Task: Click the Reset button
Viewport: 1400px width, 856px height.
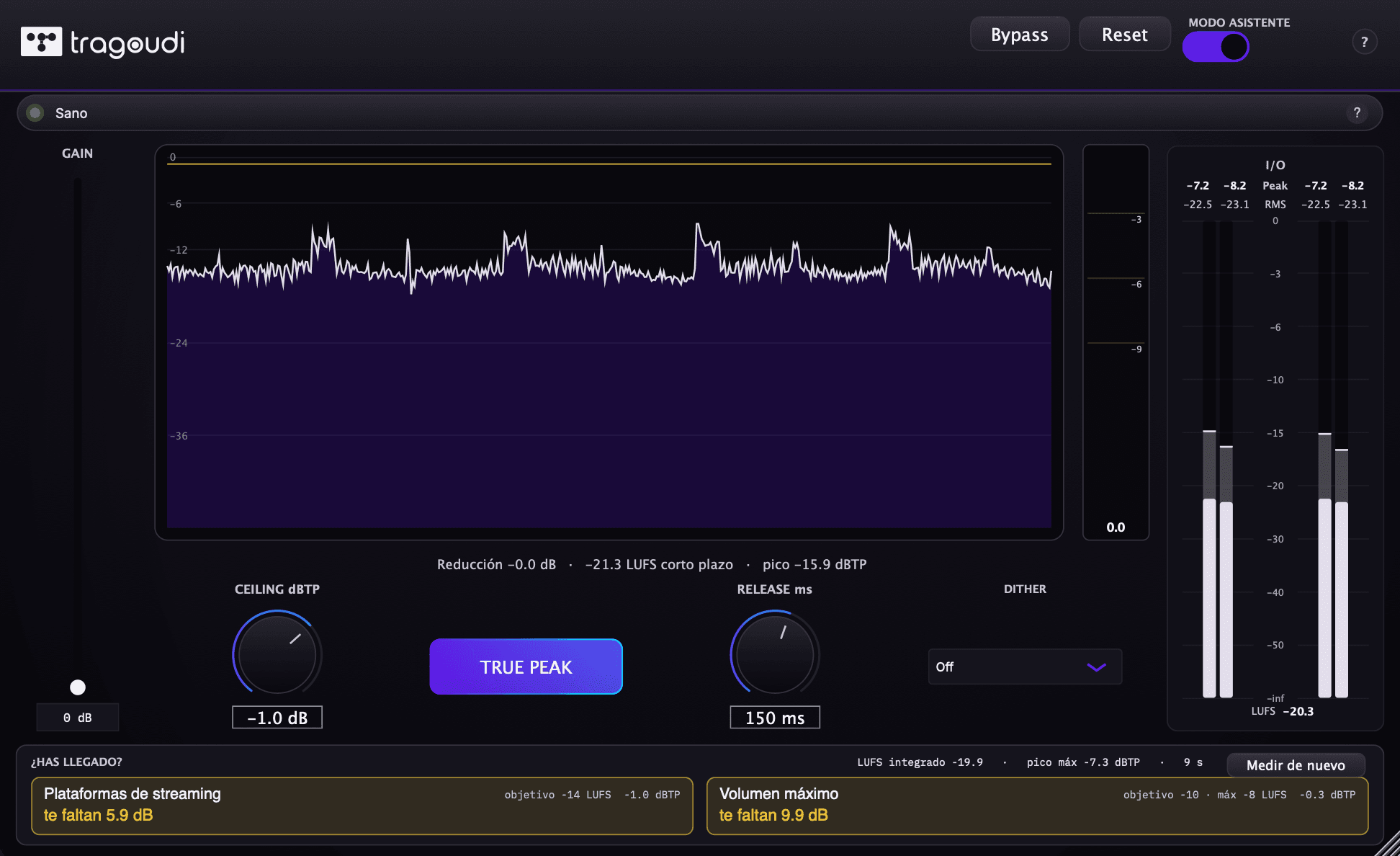Action: [1125, 35]
